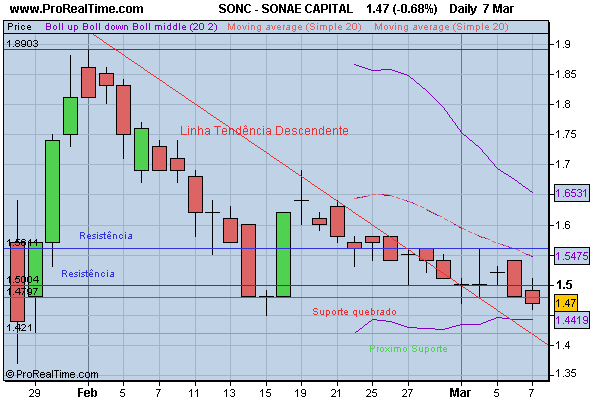Click the Mar month axis label

[460, 393]
